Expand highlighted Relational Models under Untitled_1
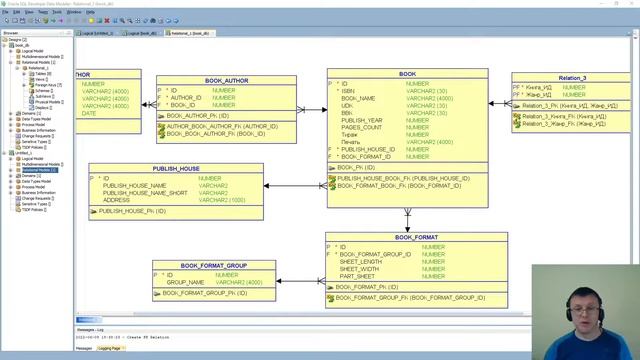The image size is (640, 360). pos(11,170)
